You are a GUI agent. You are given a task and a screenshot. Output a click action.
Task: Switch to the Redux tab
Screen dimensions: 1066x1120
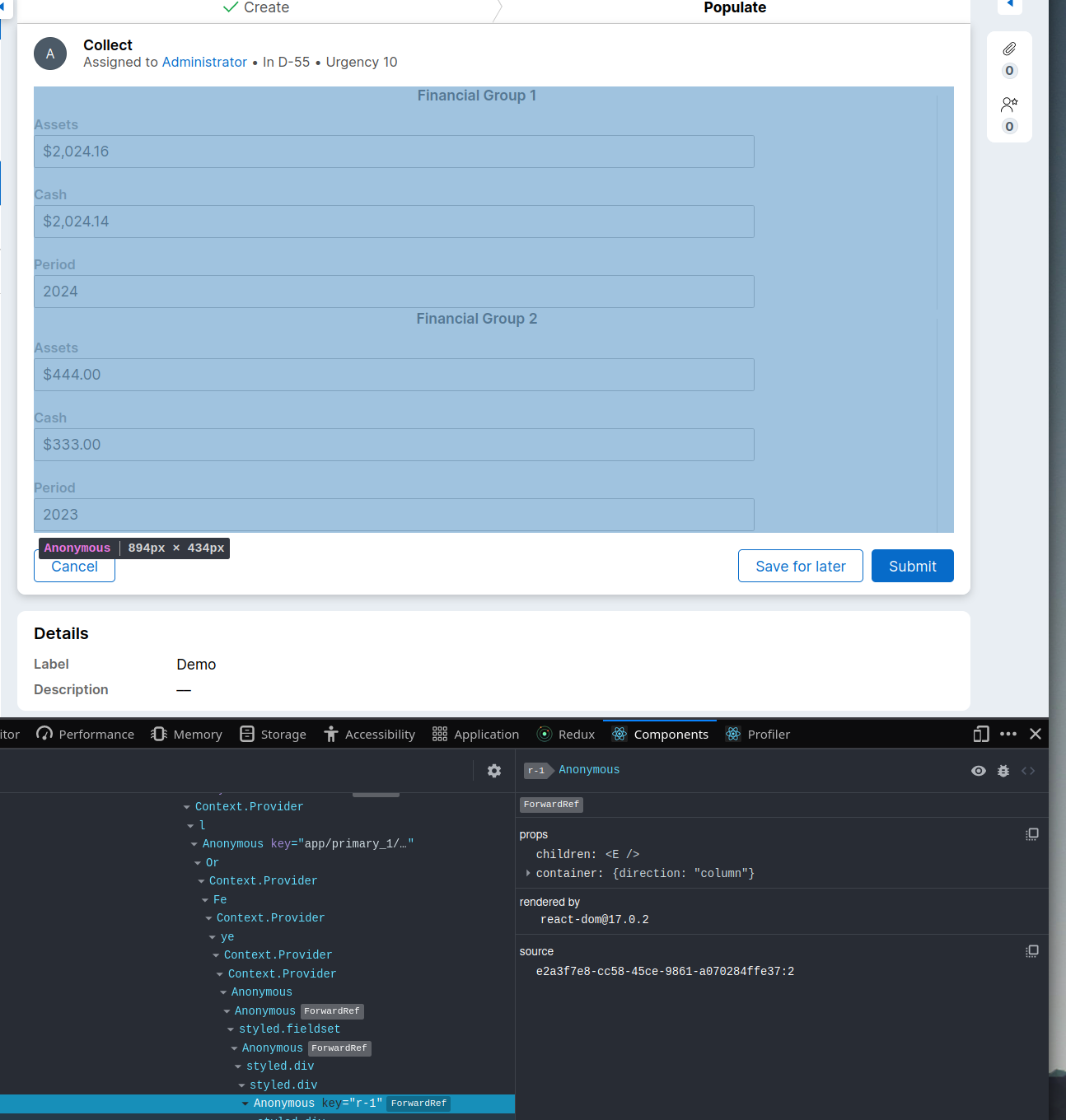(x=566, y=734)
